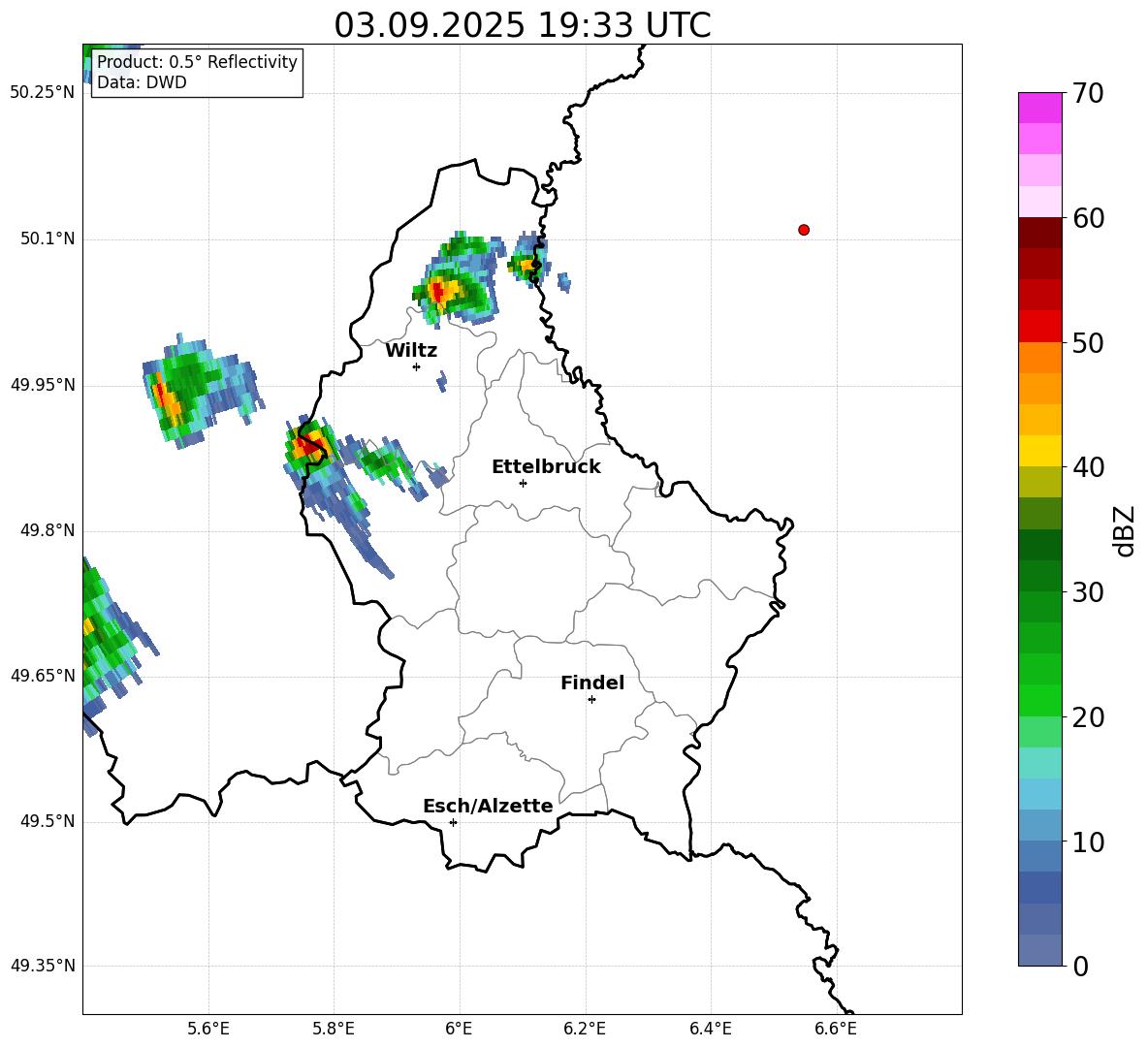Click the title '03.09.2025 19:33 UTC'
Screen dimensions: 1148x1048
[522, 25]
